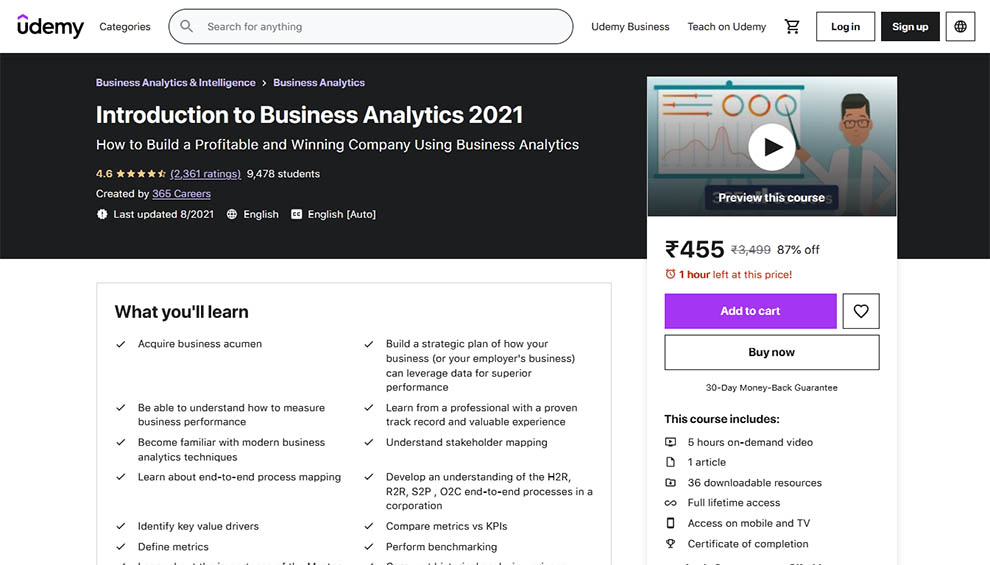Image resolution: width=990 pixels, height=565 pixels.
Task: Click the star rating icons
Action: (141, 174)
